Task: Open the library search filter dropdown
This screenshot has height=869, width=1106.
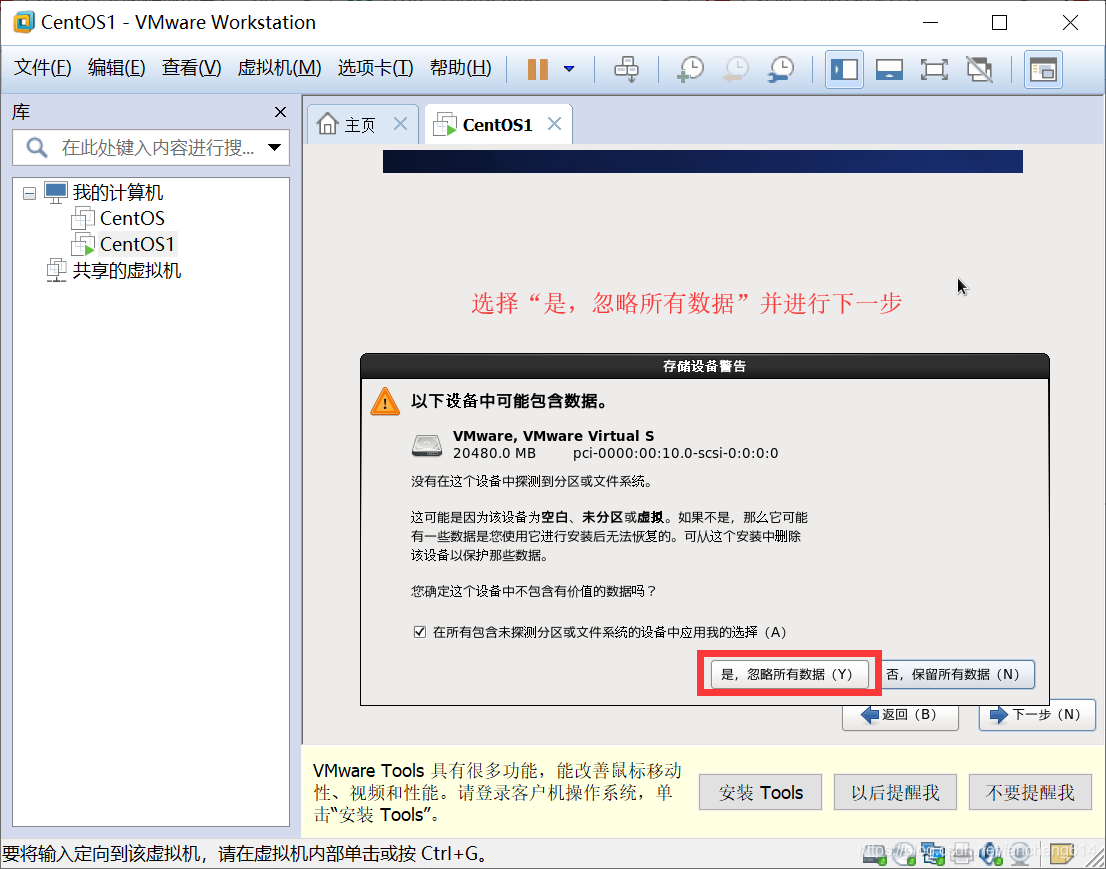Action: pos(274,147)
